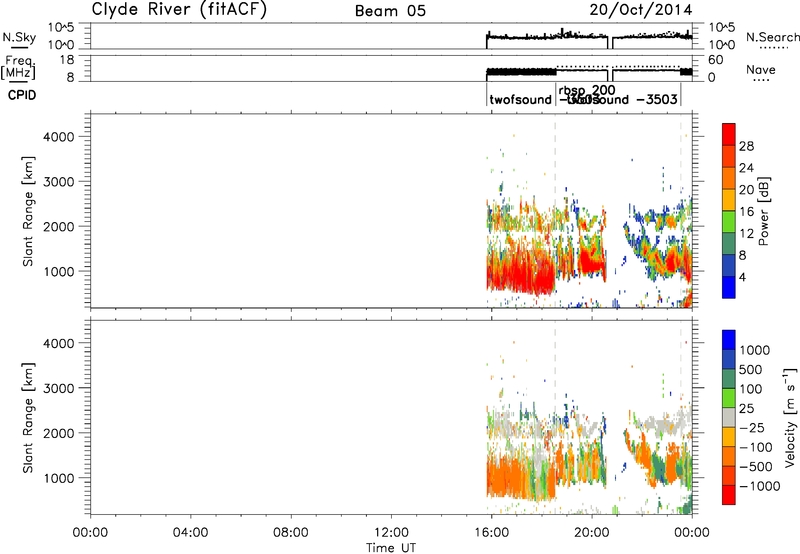Click the '4' label on Power colorbar
800x554 pixels.
[743, 277]
